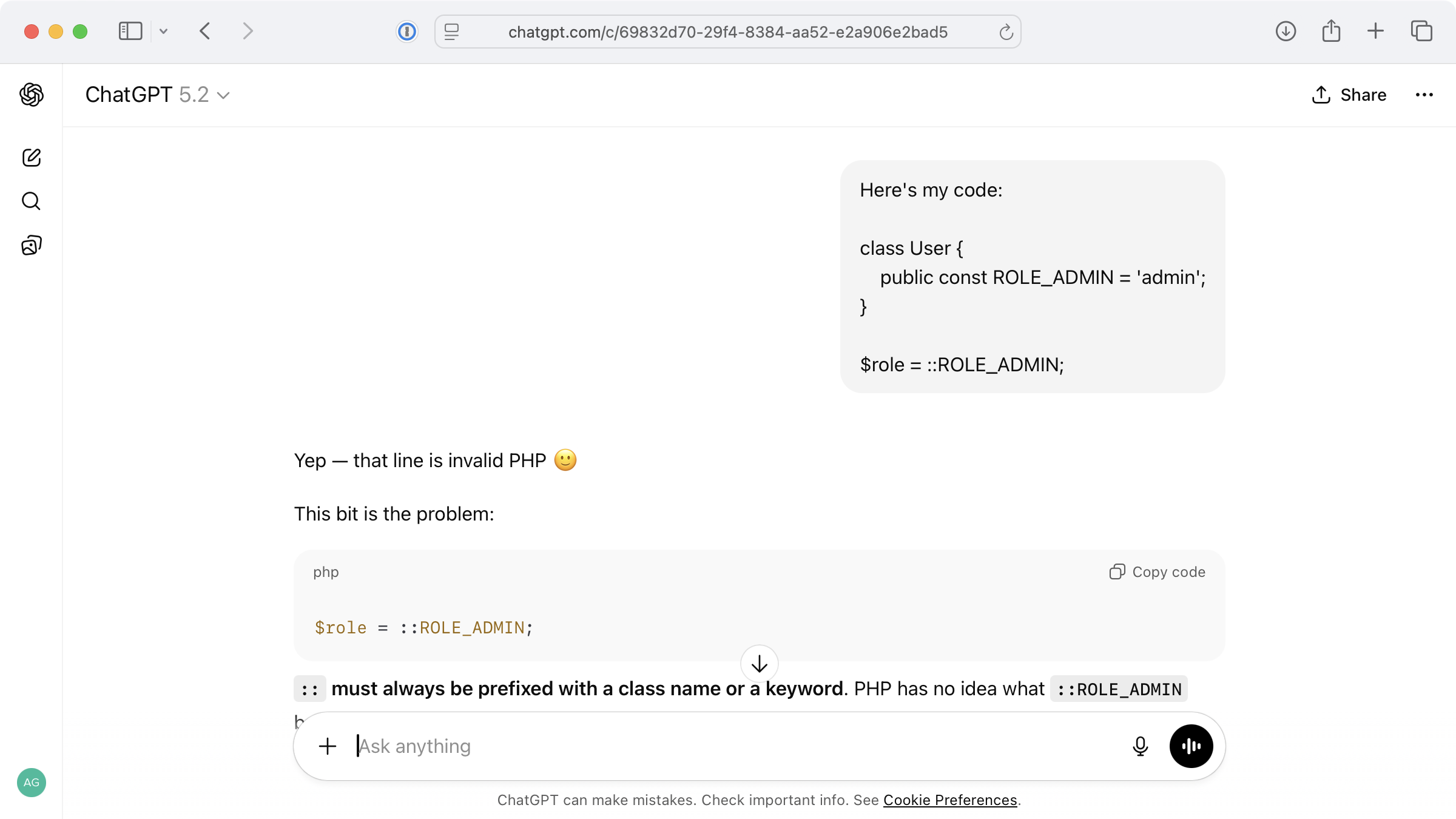Image resolution: width=1456 pixels, height=819 pixels.
Task: Start a new chat with compose icon
Action: (32, 158)
